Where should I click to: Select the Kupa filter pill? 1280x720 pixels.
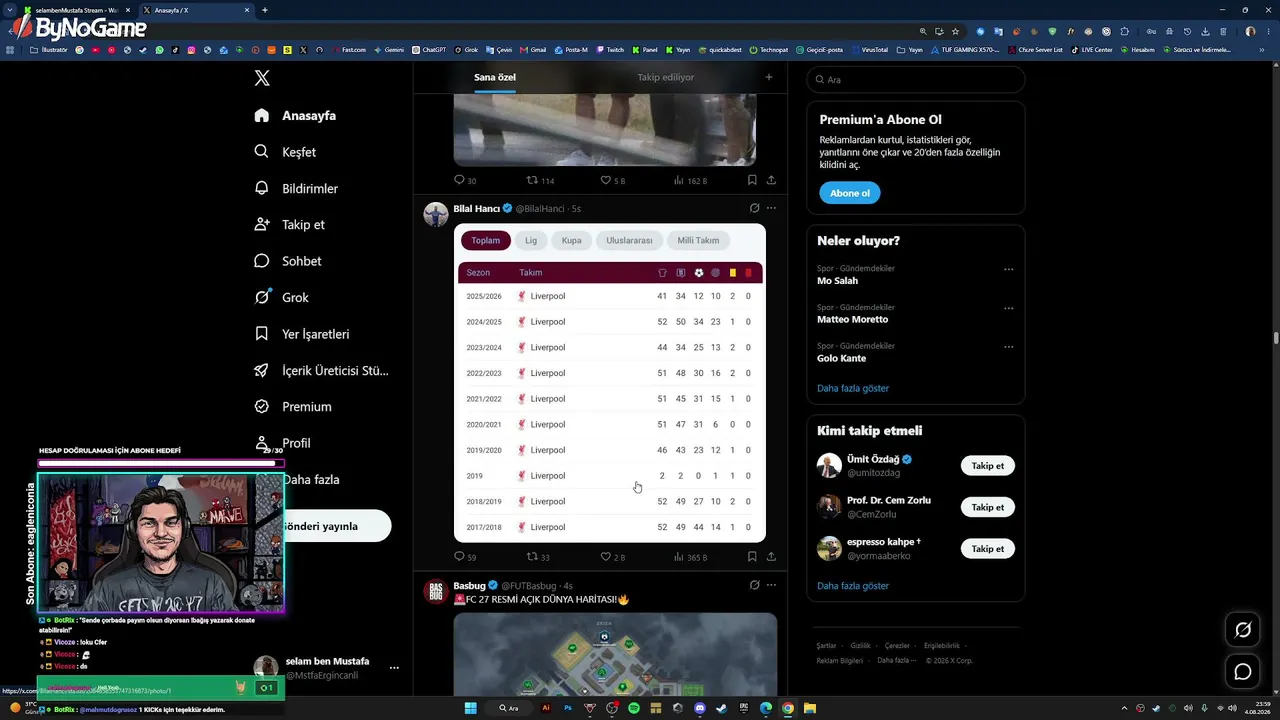click(x=571, y=240)
